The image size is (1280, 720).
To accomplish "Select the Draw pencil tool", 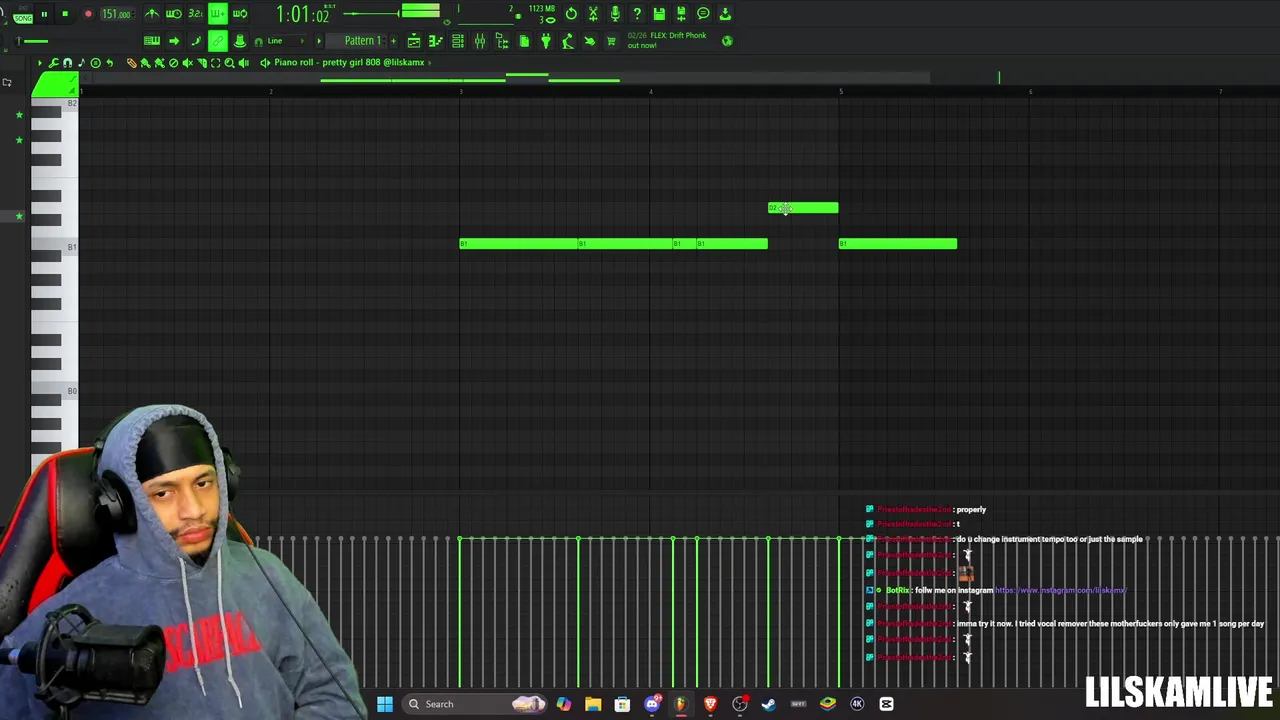I will click(x=131, y=62).
